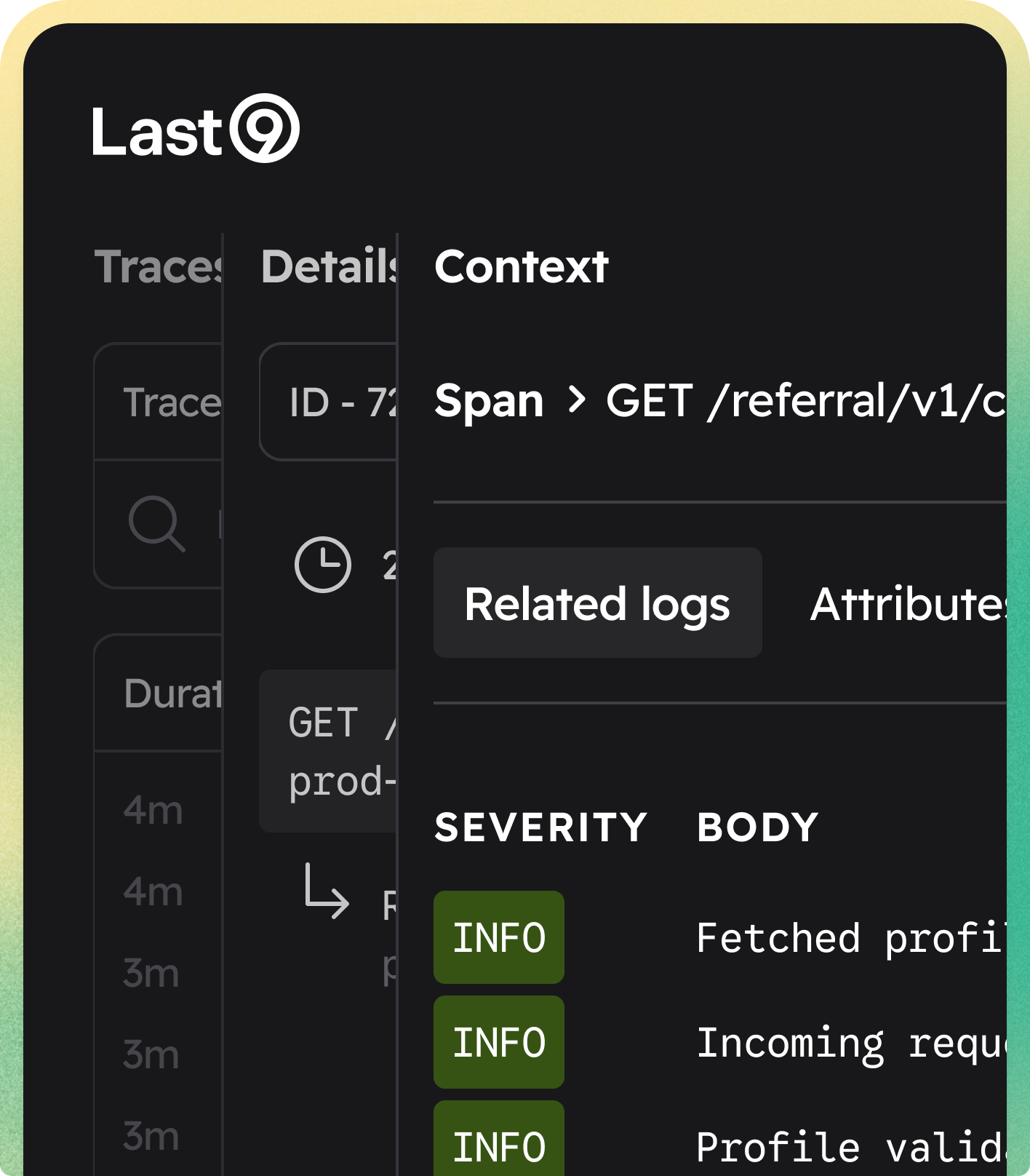Sort traces by Duration column header
1030x1176 pixels.
click(x=172, y=694)
